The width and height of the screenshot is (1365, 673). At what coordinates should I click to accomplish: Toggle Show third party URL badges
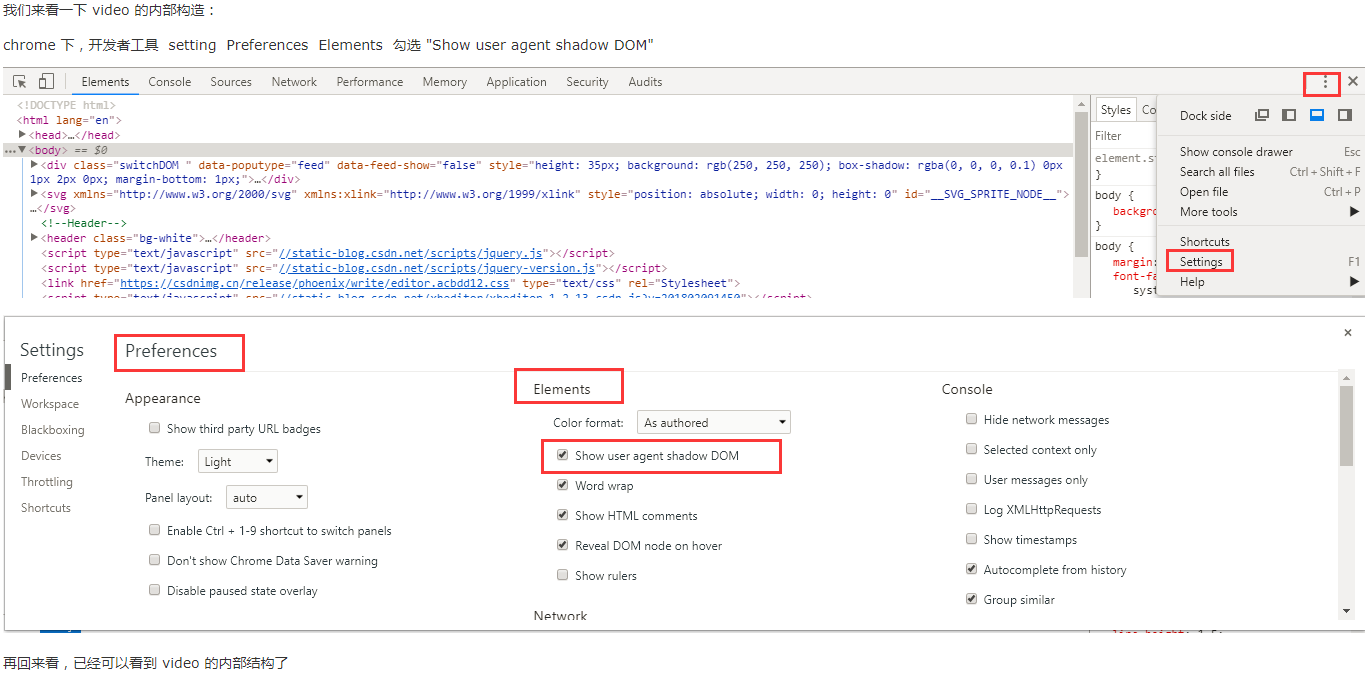coord(155,428)
